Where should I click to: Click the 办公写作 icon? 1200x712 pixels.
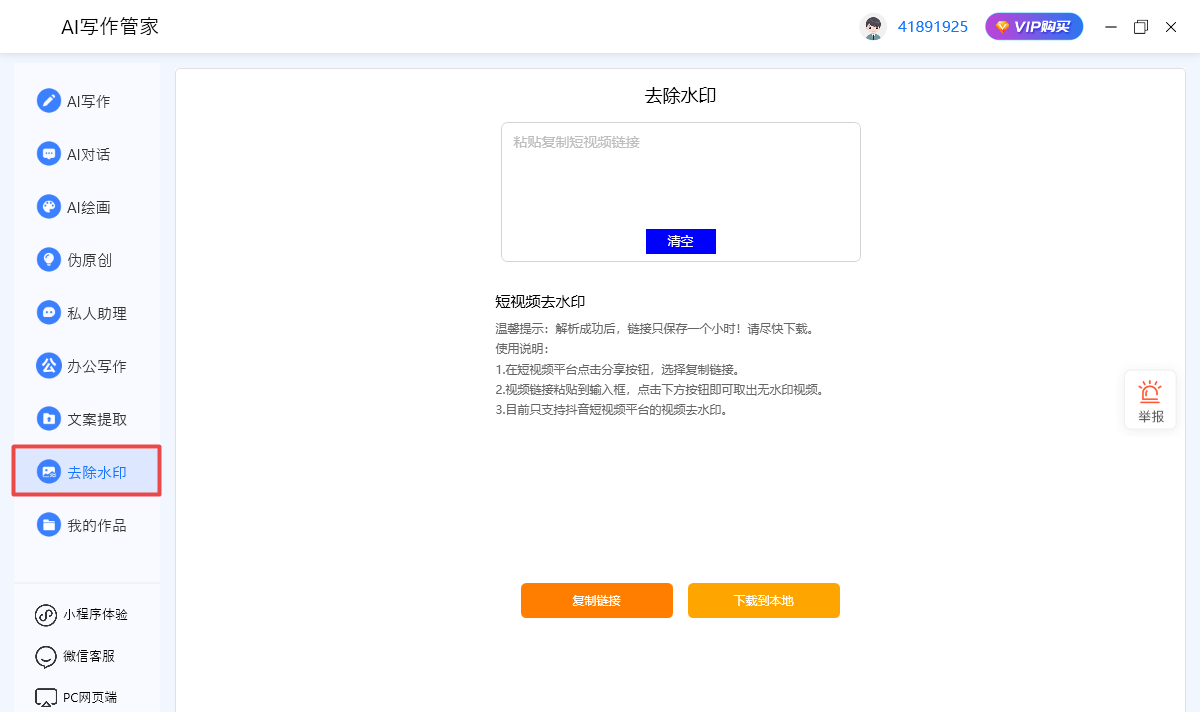tap(48, 366)
